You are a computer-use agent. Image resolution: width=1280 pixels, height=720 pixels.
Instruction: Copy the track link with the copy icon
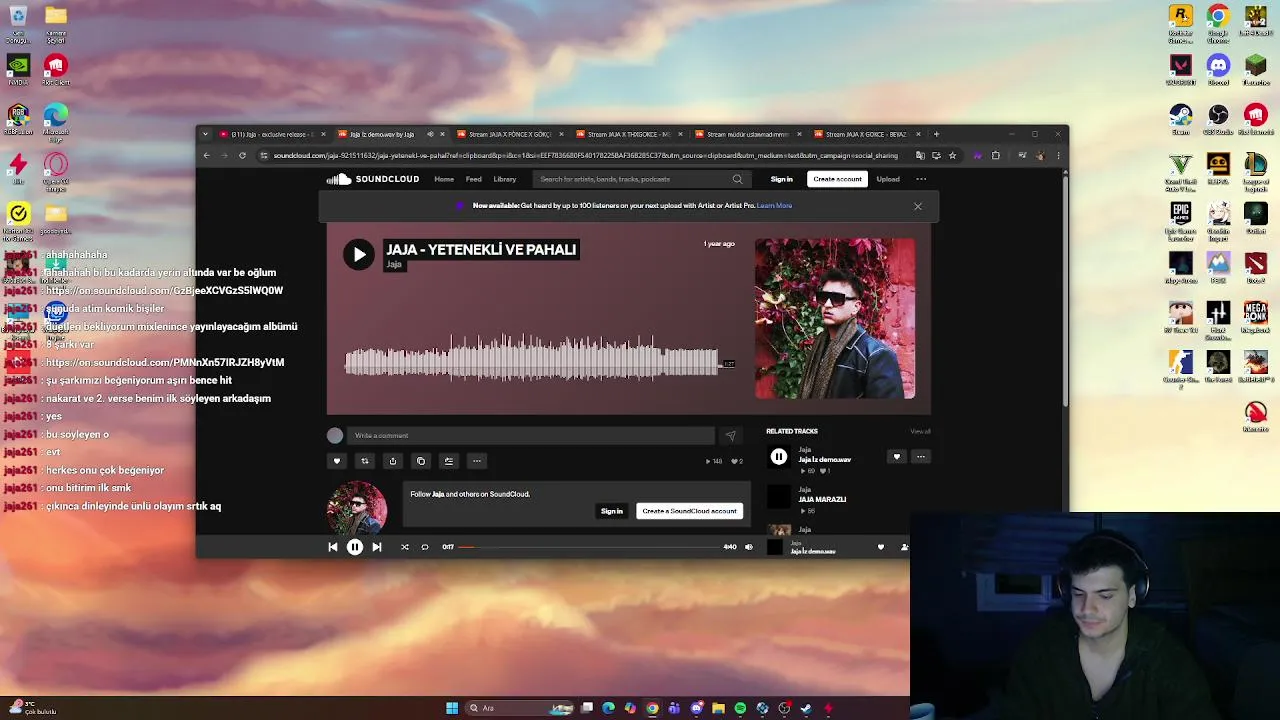coord(421,461)
